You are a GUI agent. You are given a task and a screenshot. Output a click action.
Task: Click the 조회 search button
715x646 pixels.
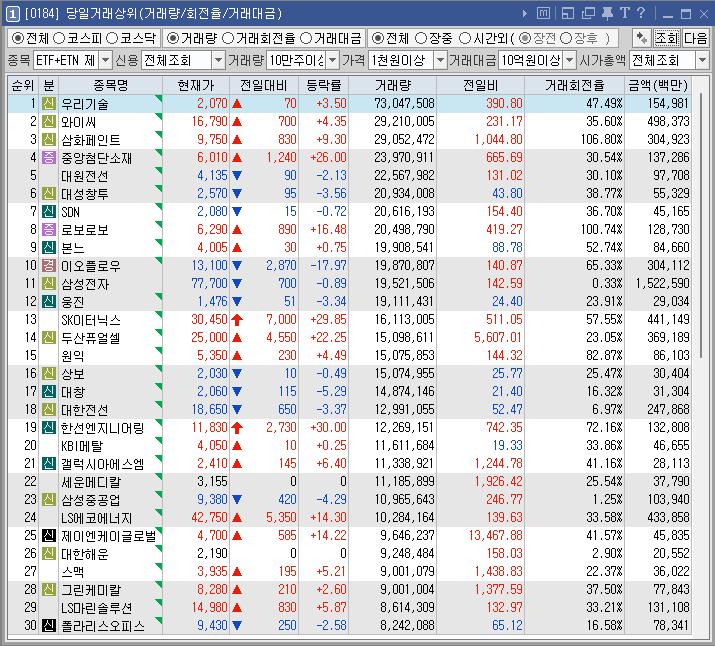pos(667,38)
